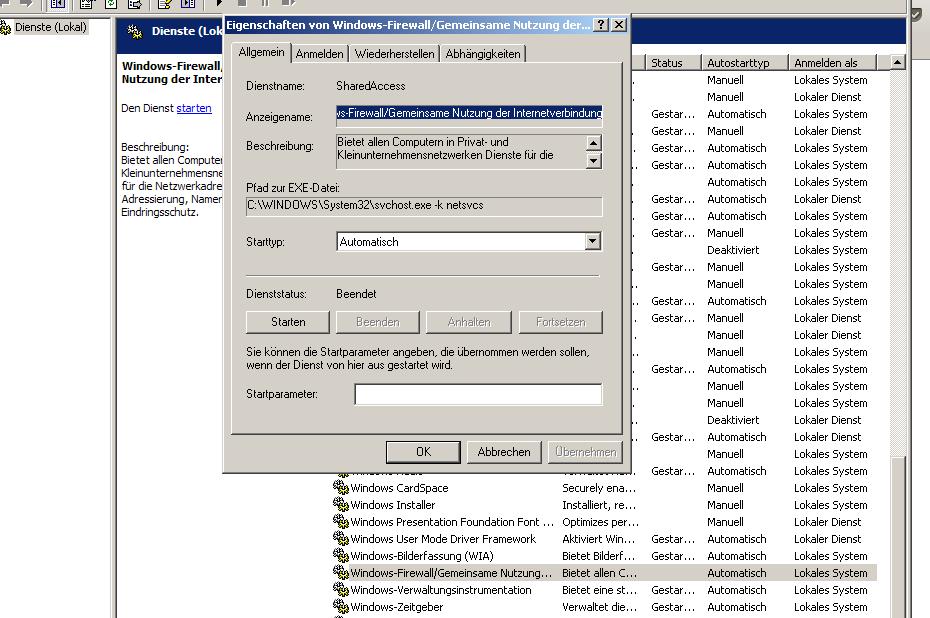
Task: Sort by the Status column header
Action: (673, 63)
